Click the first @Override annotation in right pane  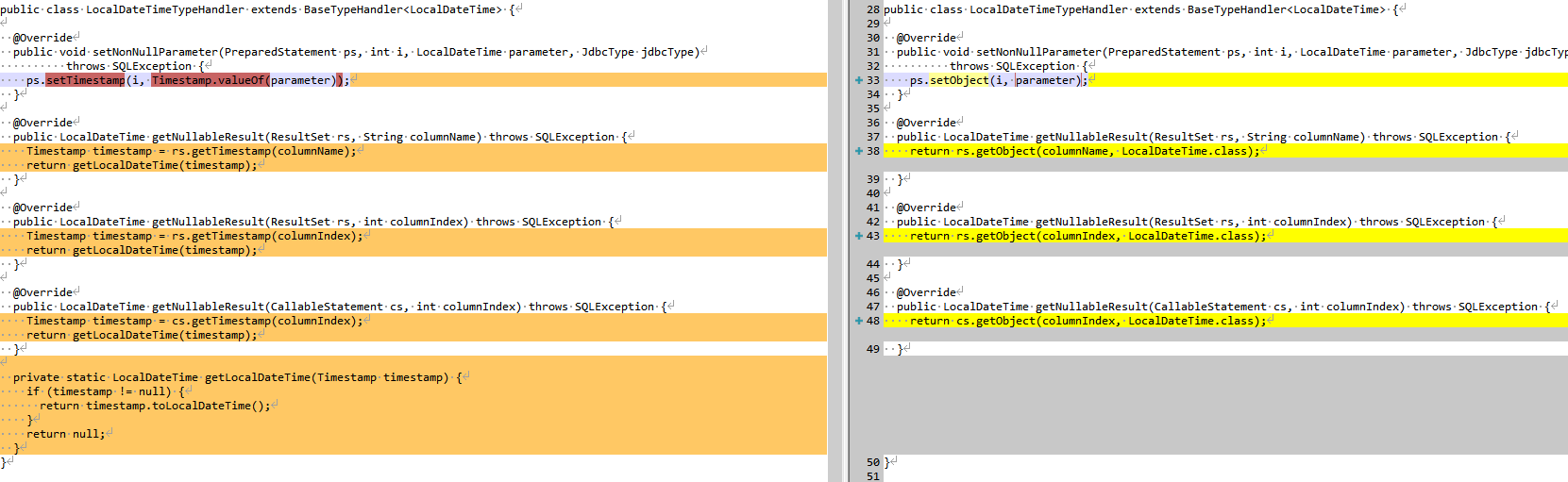click(x=925, y=38)
